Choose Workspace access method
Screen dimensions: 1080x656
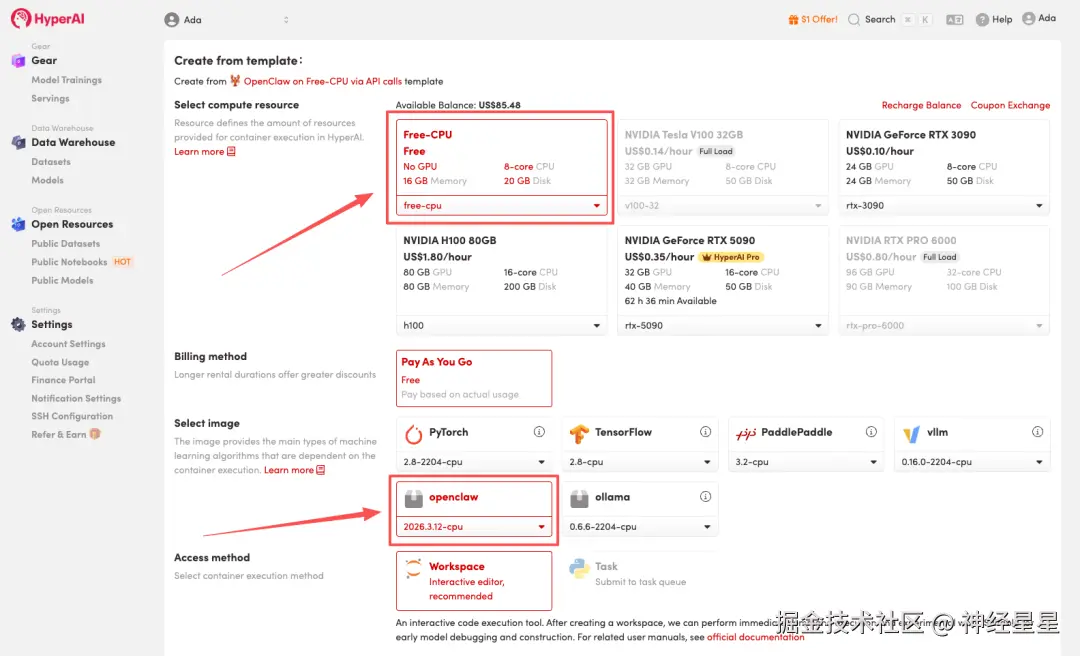[x=474, y=581]
